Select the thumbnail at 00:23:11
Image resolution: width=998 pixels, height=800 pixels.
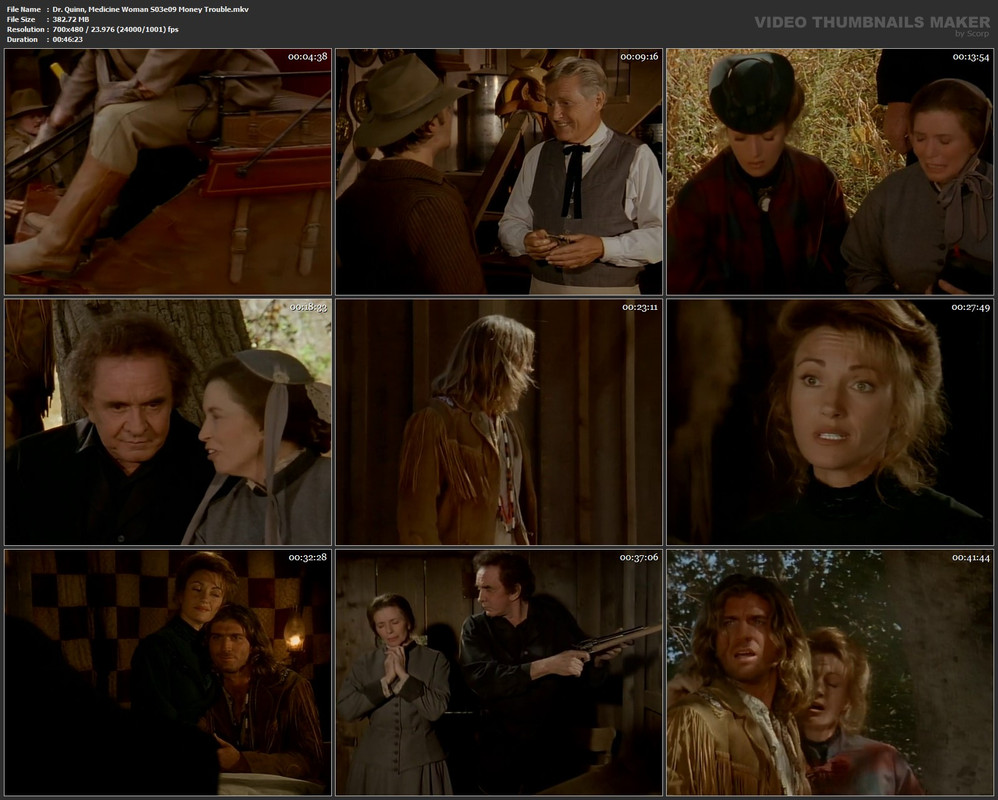pyautogui.click(x=499, y=423)
